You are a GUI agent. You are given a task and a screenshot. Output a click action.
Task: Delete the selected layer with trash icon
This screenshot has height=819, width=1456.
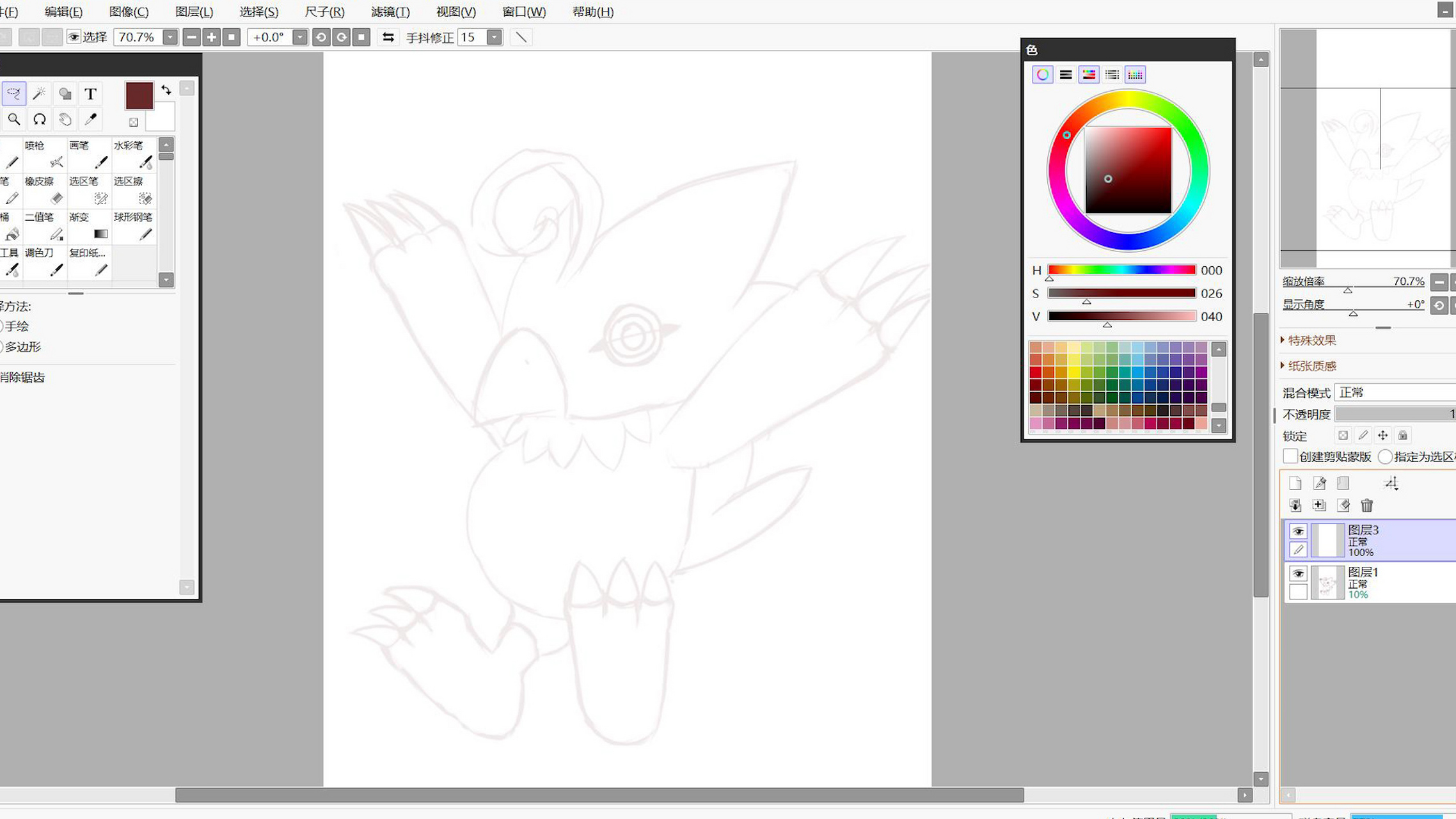coord(1367,505)
